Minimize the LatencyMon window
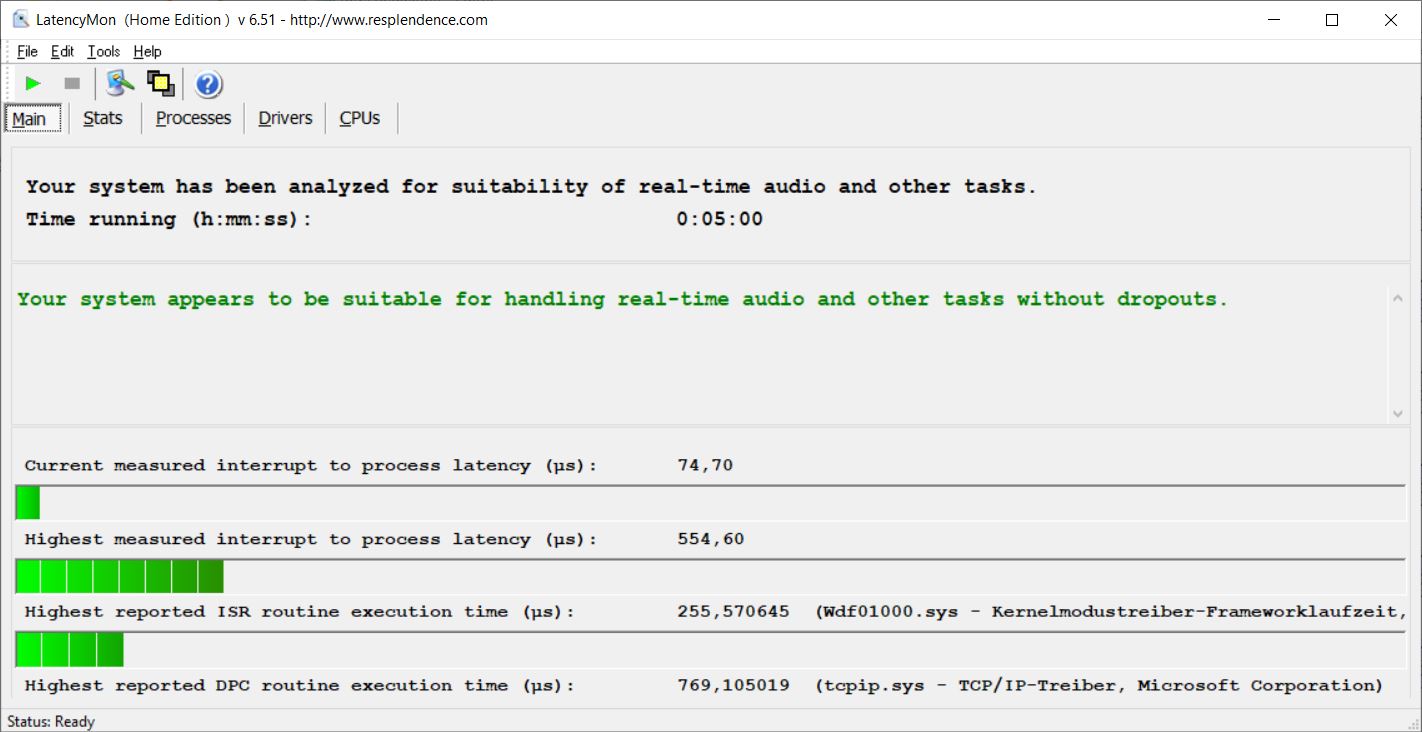This screenshot has width=1422, height=732. [1274, 19]
